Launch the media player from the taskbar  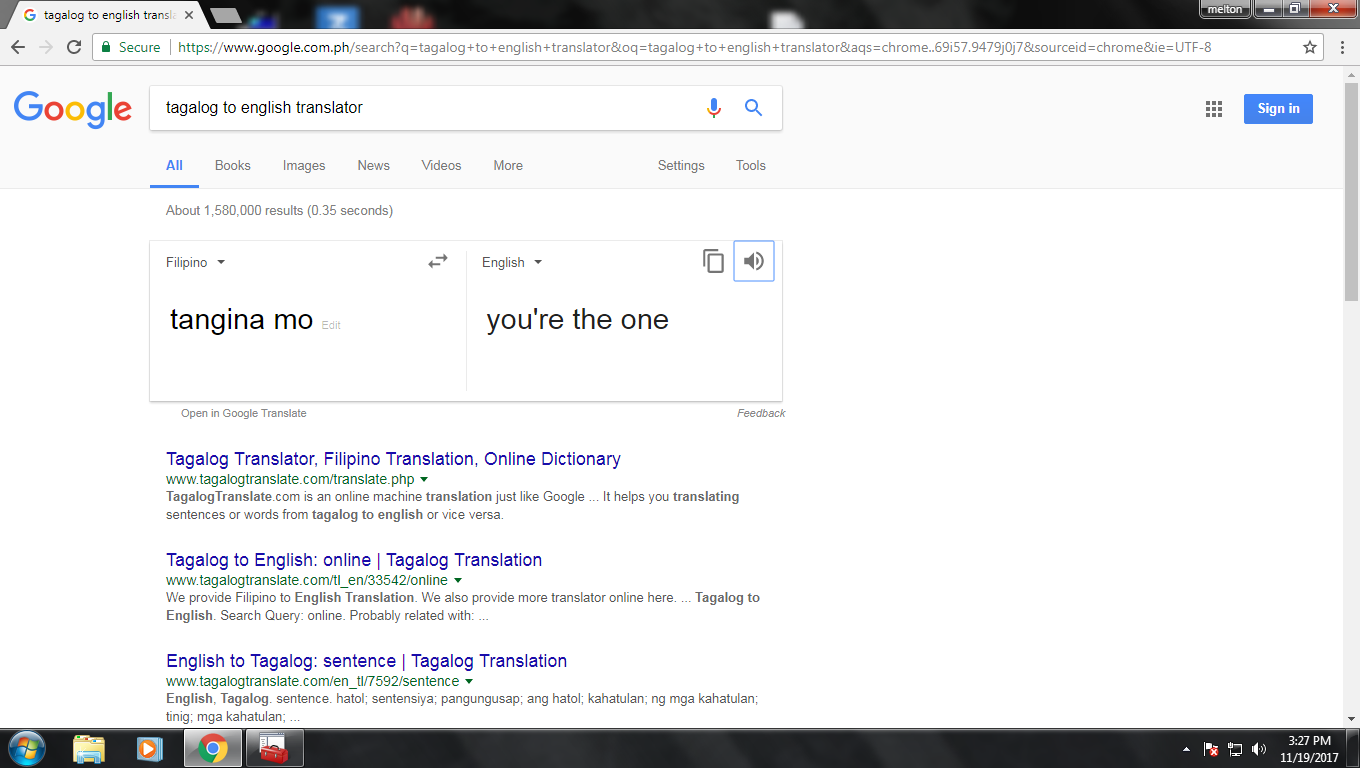point(149,748)
